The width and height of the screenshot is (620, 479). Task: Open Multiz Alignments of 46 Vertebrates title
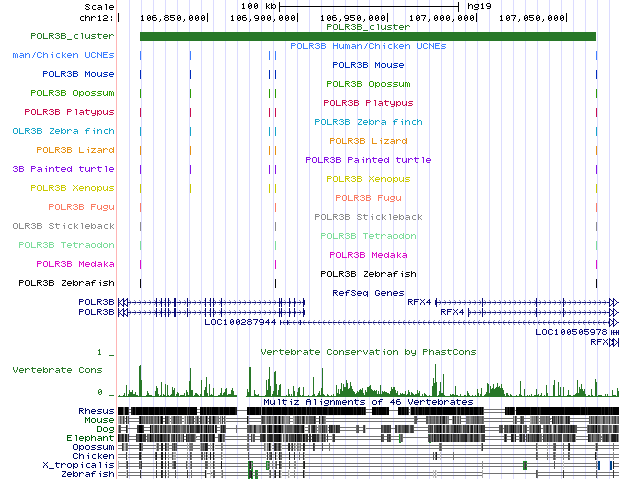coord(368,401)
